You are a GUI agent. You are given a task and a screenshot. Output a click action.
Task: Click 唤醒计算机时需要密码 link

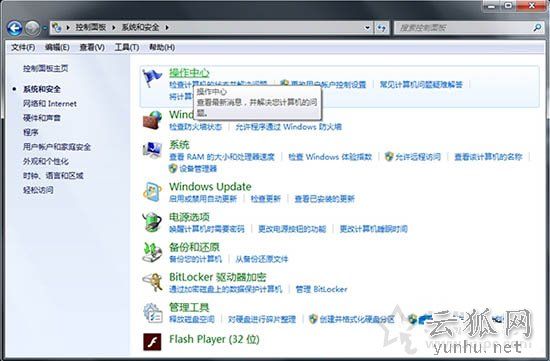[x=207, y=229]
